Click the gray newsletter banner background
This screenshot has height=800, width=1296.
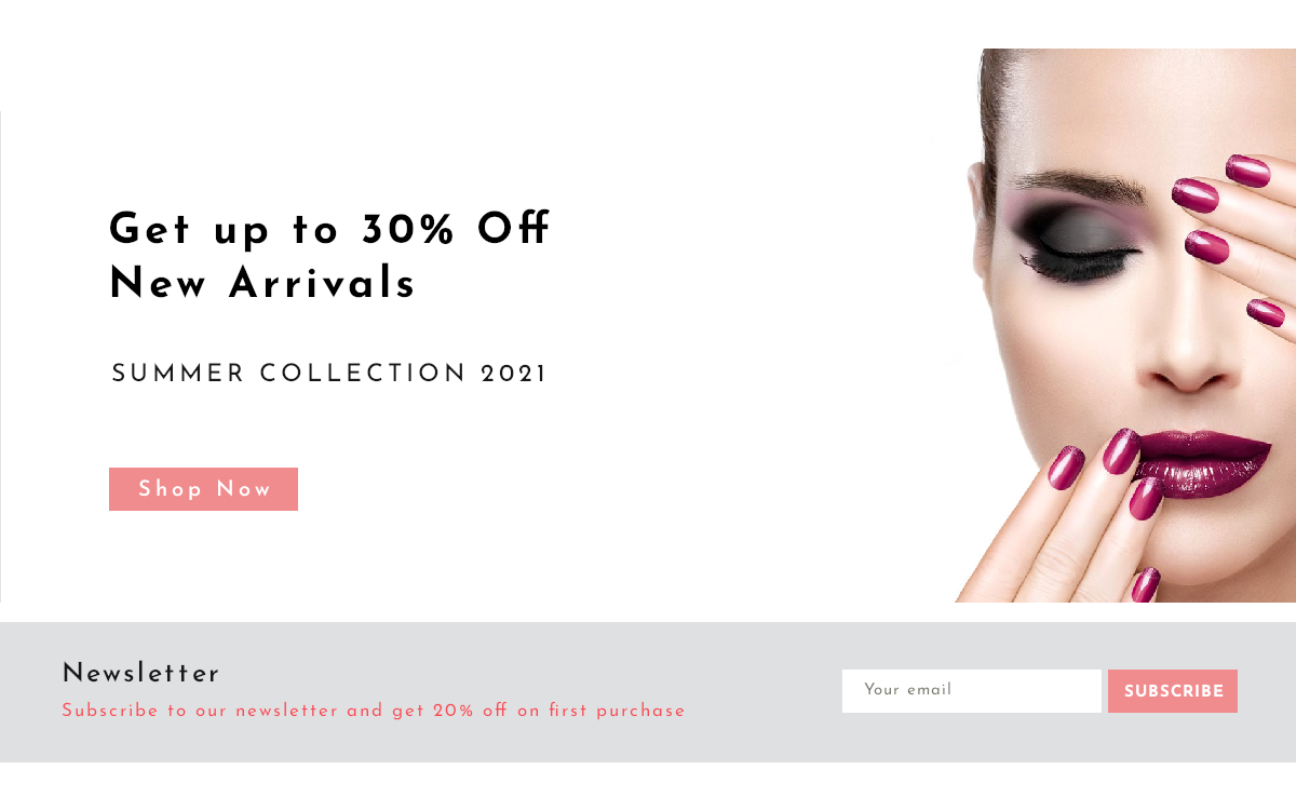[x=648, y=692]
